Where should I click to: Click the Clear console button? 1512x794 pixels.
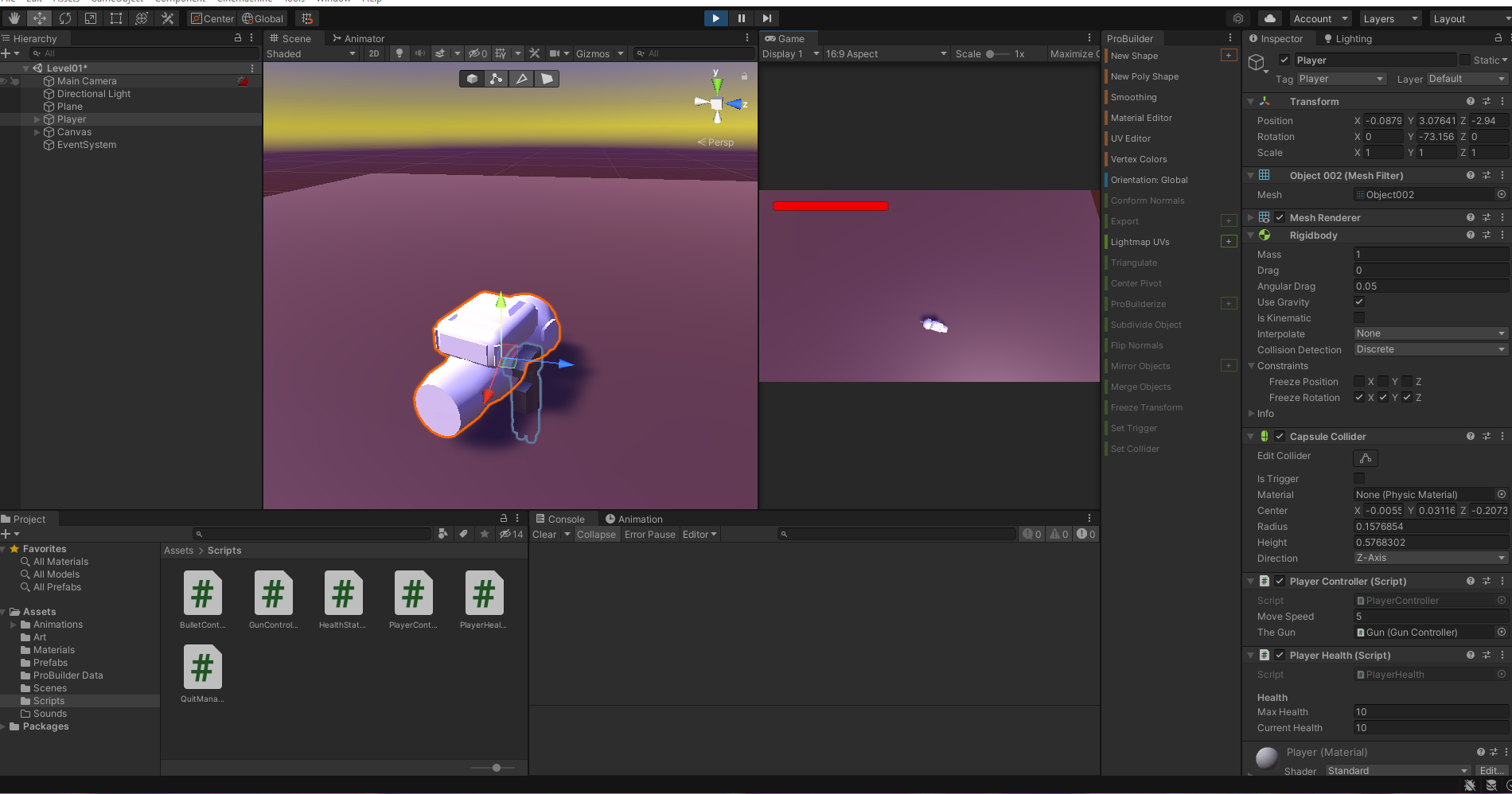544,534
